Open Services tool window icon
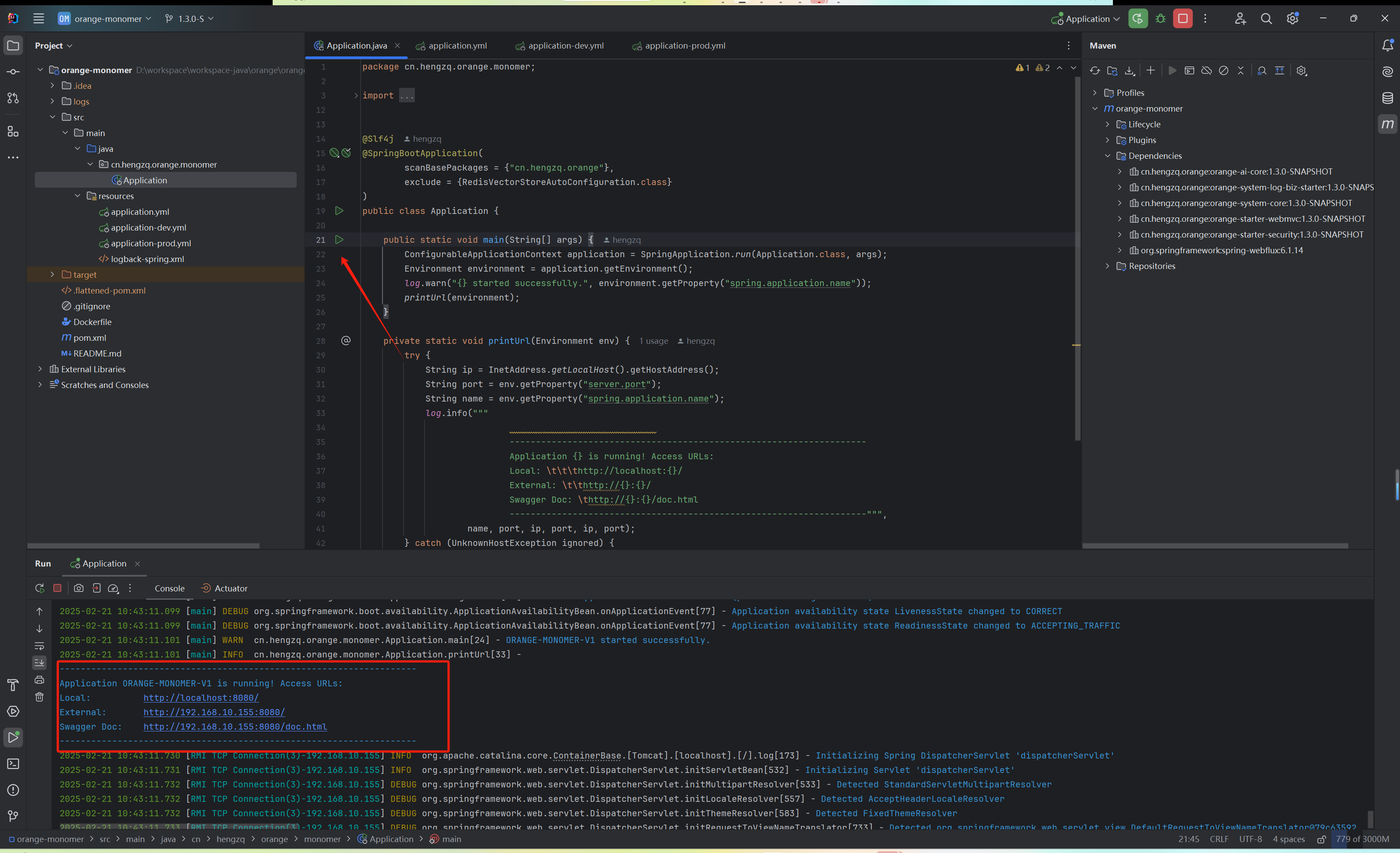 [13, 712]
